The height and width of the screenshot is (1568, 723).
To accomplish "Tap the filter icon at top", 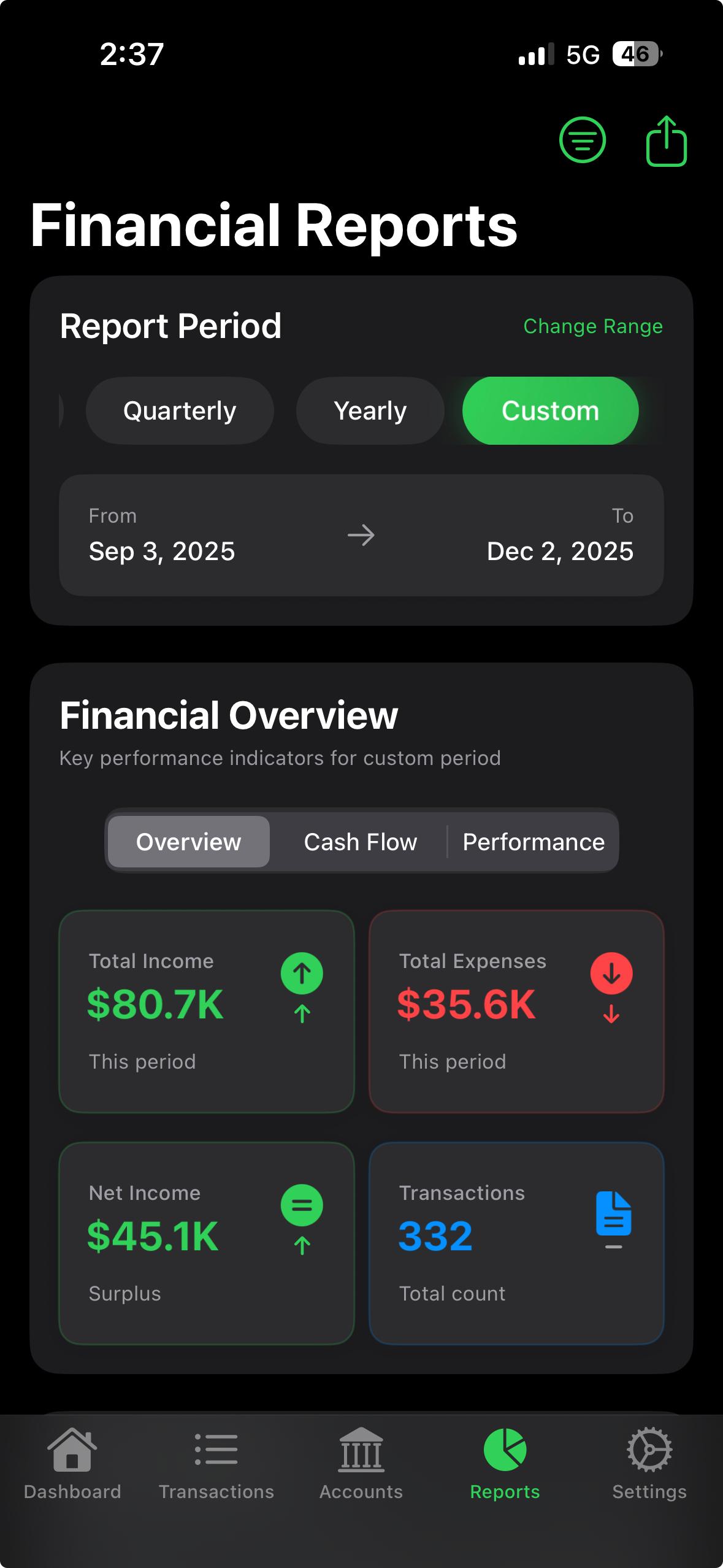I will (582, 140).
